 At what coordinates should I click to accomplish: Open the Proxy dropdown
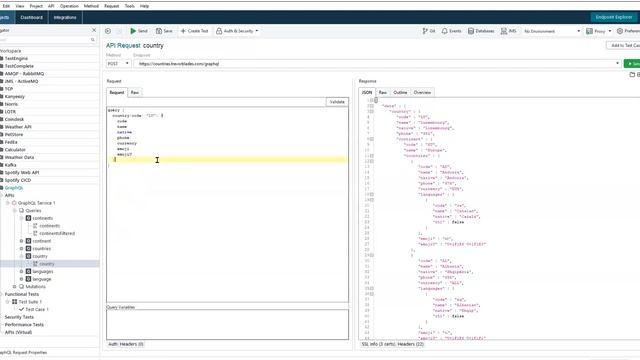(x=599, y=31)
